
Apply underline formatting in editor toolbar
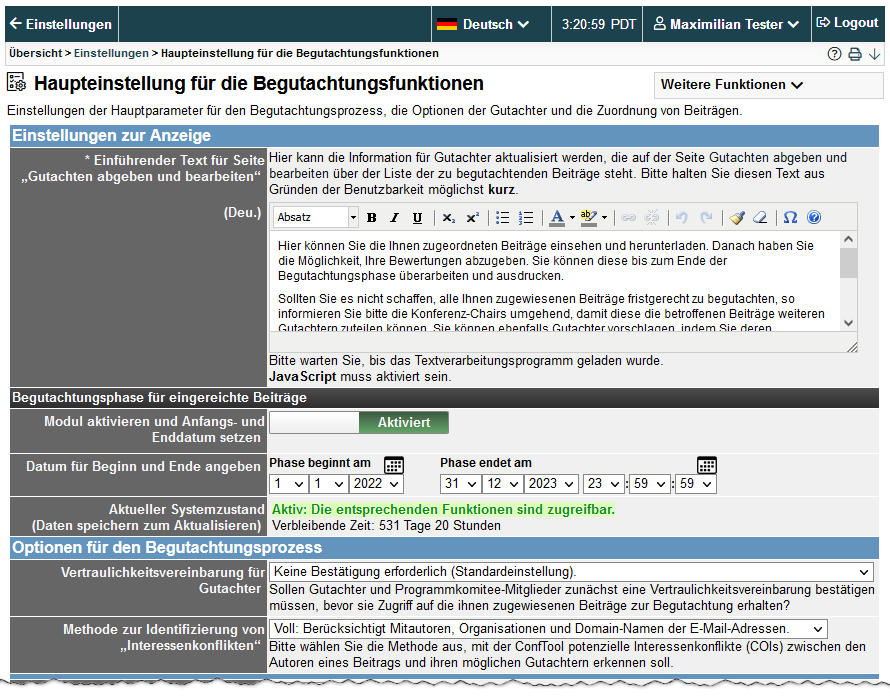point(417,217)
